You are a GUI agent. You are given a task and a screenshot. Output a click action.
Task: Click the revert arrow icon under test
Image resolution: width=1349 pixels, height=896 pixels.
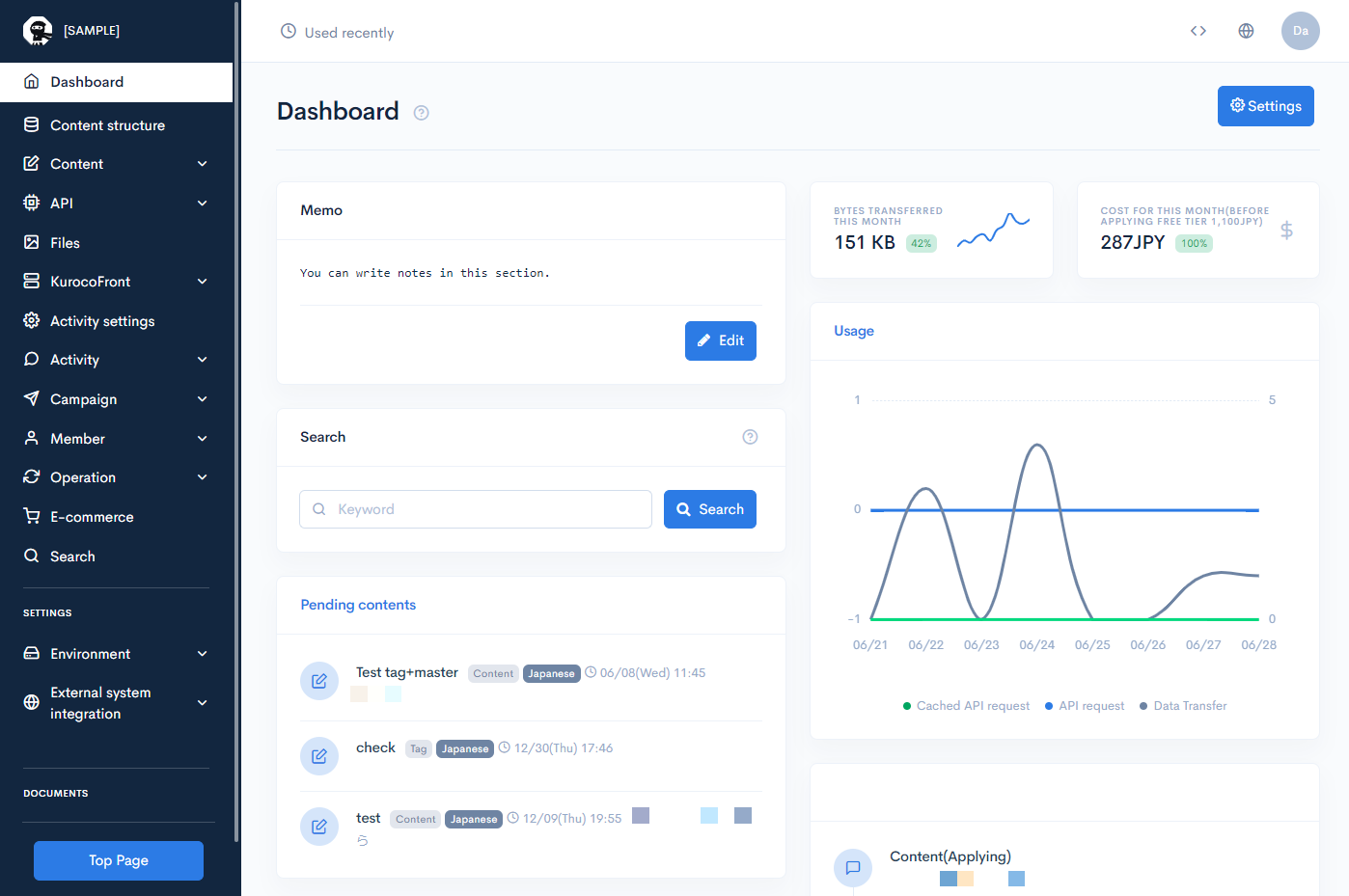363,841
